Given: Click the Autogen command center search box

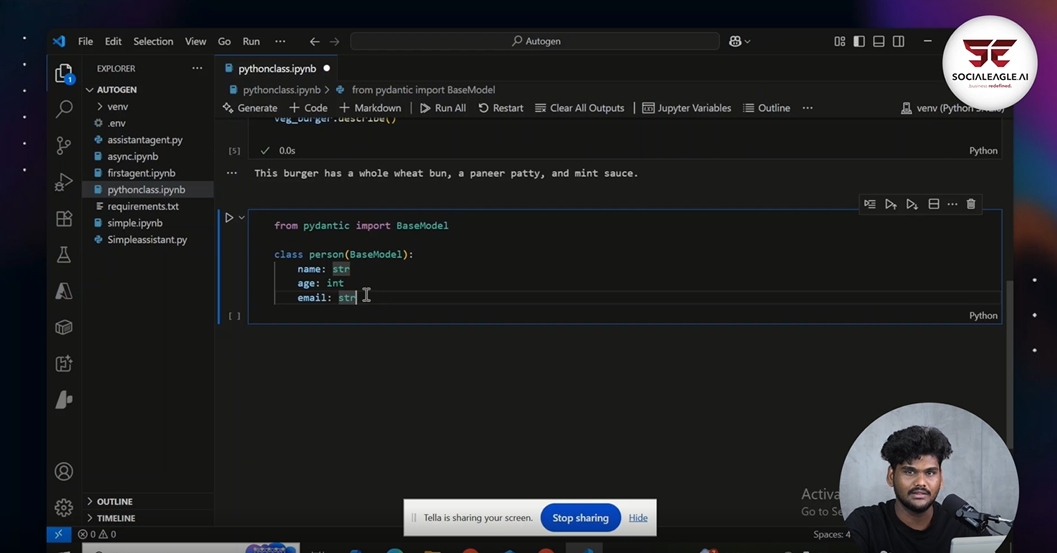Looking at the screenshot, I should coord(534,41).
